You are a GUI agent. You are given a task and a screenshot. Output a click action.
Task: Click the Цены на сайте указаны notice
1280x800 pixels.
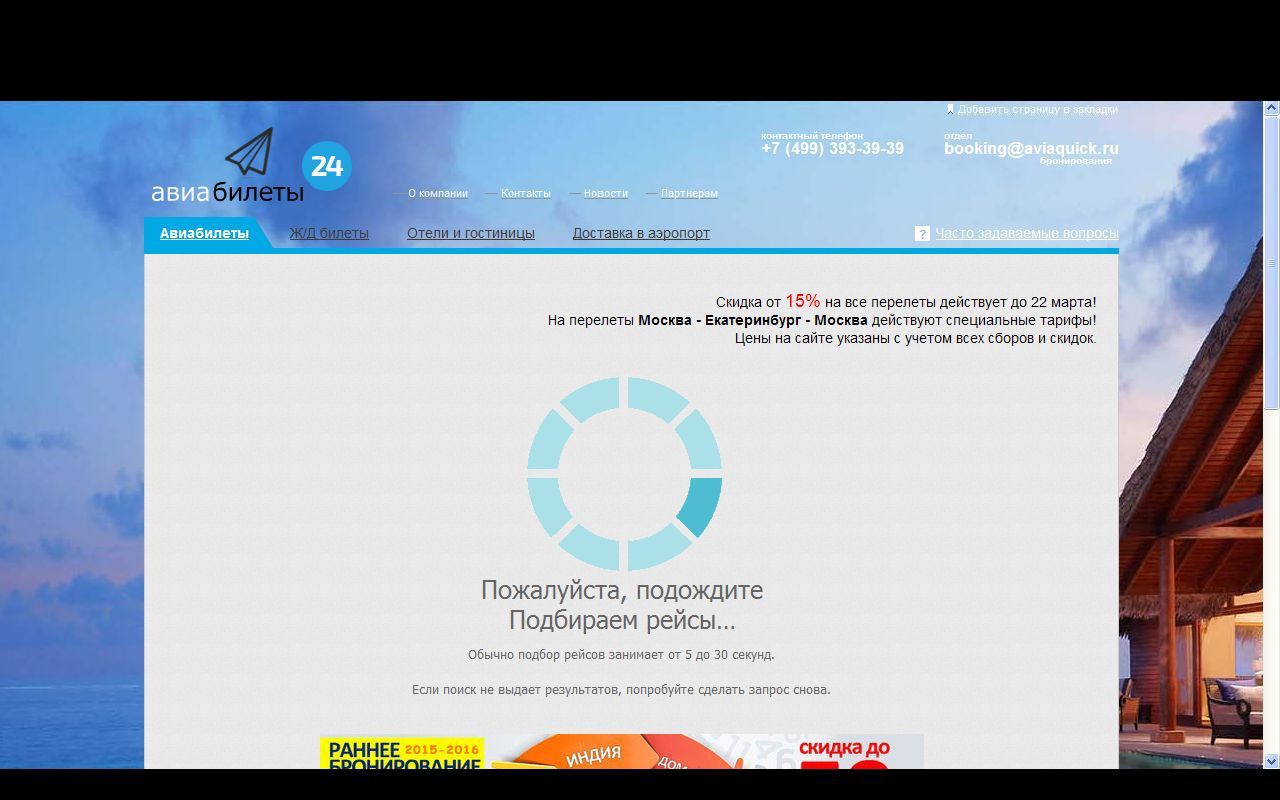[x=915, y=338]
